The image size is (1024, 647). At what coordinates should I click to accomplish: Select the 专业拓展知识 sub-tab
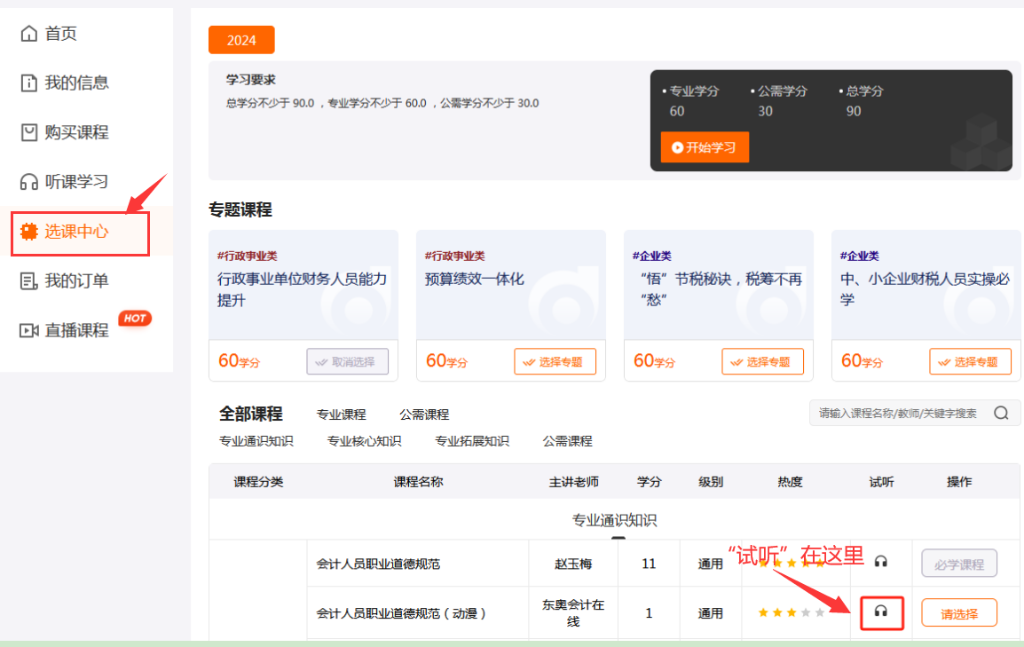pyautogui.click(x=471, y=440)
